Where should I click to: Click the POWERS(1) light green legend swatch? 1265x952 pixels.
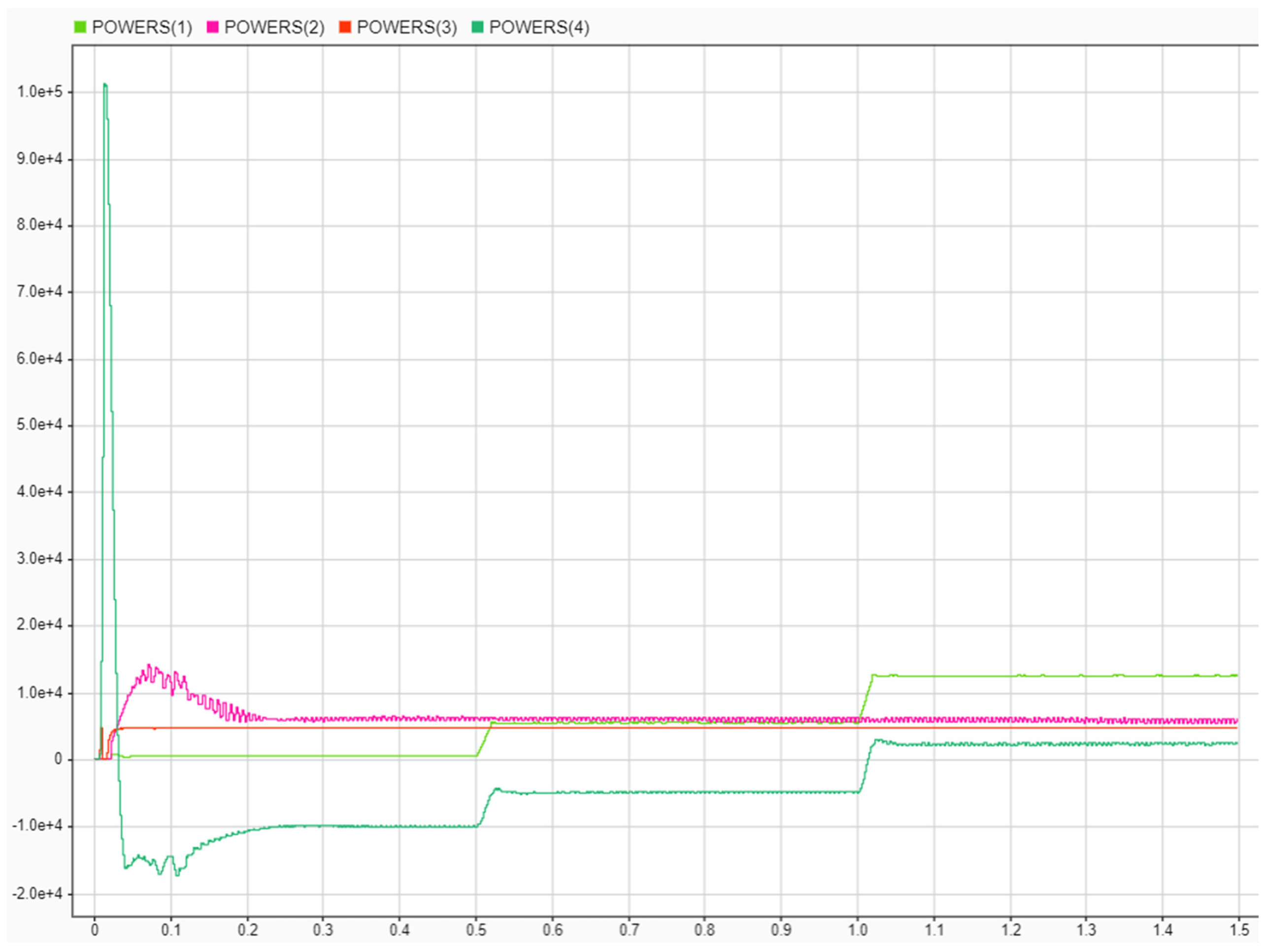tap(80, 27)
